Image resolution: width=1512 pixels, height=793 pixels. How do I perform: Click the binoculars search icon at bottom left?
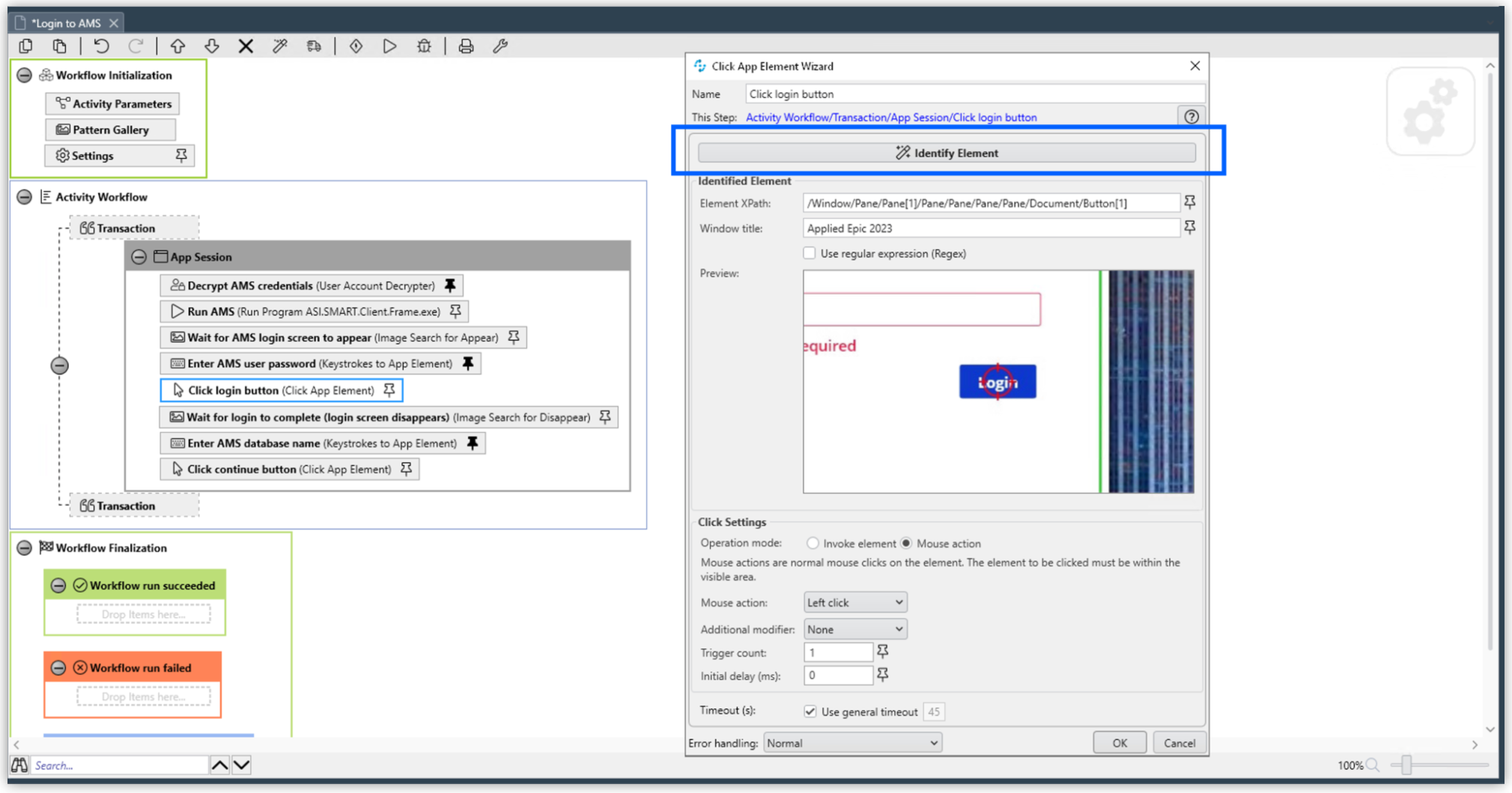click(19, 765)
